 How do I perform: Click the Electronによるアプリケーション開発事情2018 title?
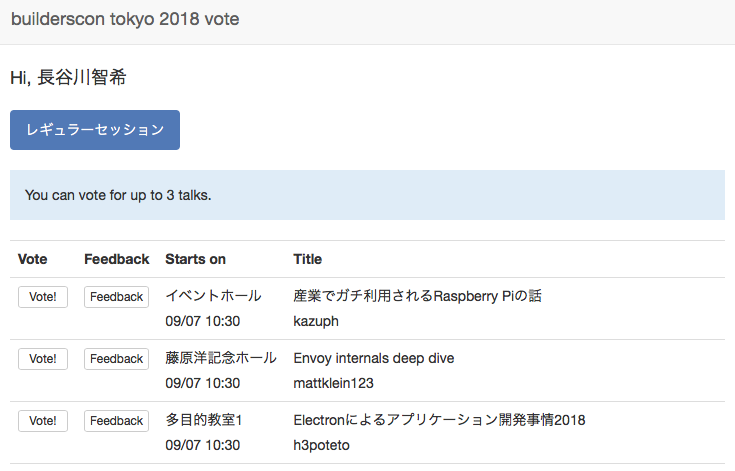(x=439, y=420)
